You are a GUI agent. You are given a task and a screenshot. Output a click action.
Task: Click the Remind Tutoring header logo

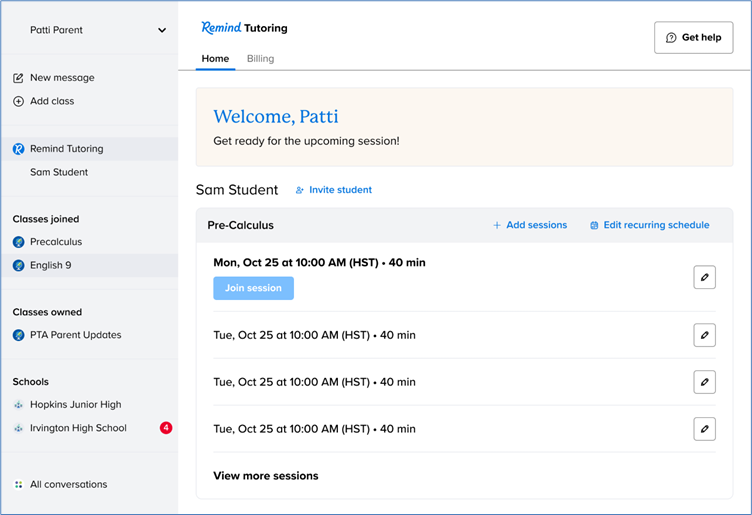[x=244, y=28]
